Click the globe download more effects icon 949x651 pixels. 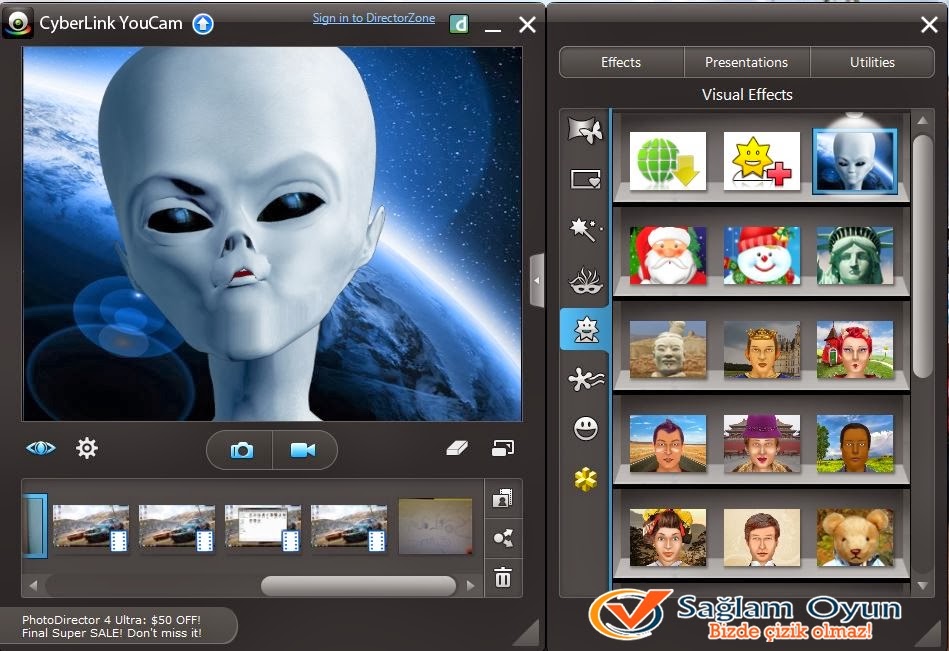668,162
